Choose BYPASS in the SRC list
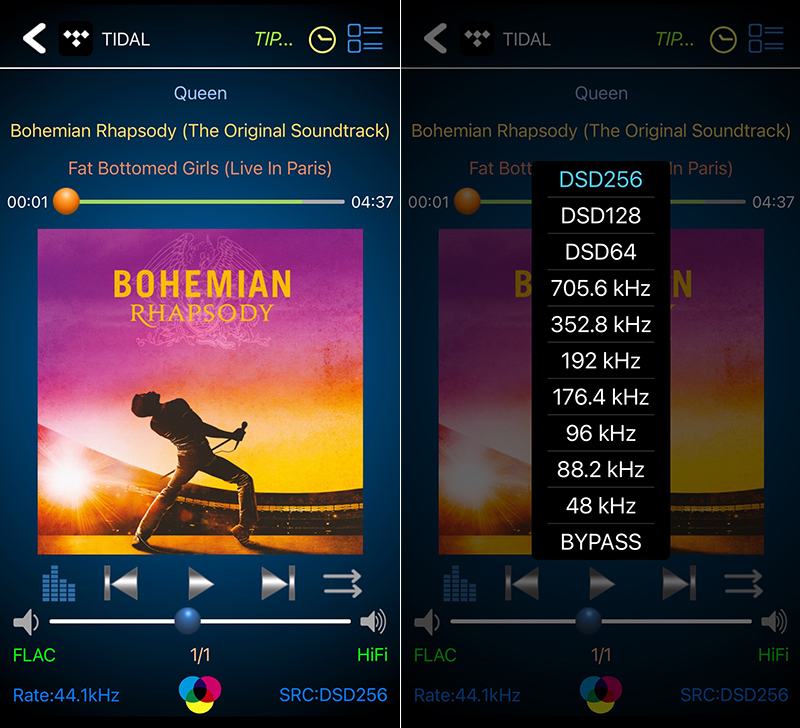Screen dimensions: 800x728 [601, 542]
